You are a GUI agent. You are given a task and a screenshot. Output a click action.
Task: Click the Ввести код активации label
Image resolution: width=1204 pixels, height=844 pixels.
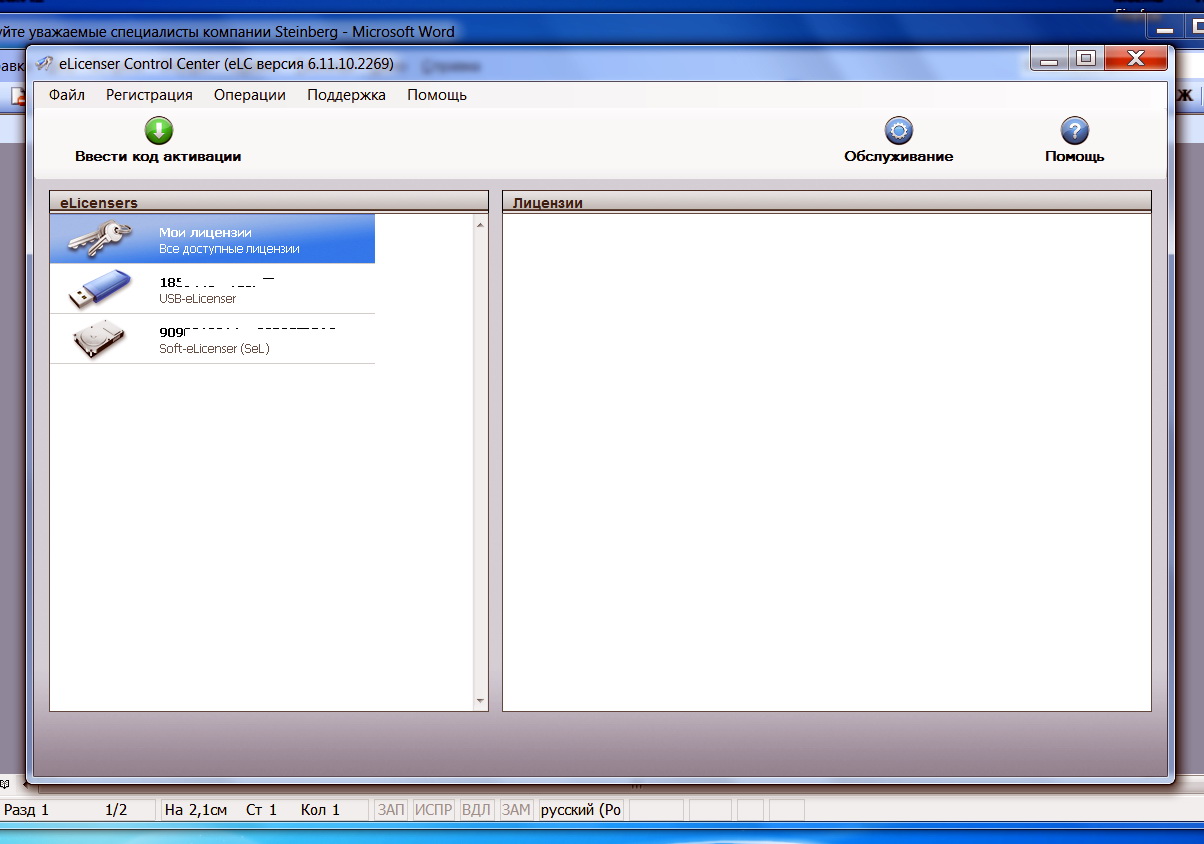158,156
